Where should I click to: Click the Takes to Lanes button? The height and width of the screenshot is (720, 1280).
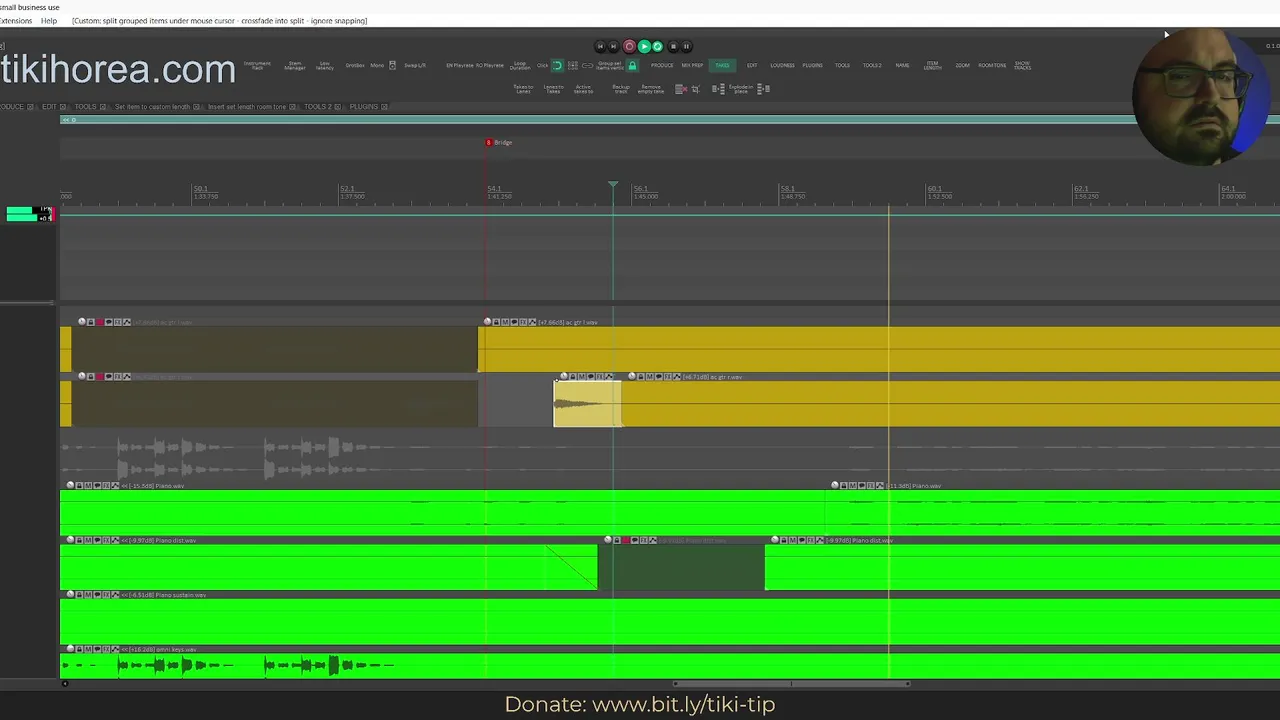(x=523, y=89)
